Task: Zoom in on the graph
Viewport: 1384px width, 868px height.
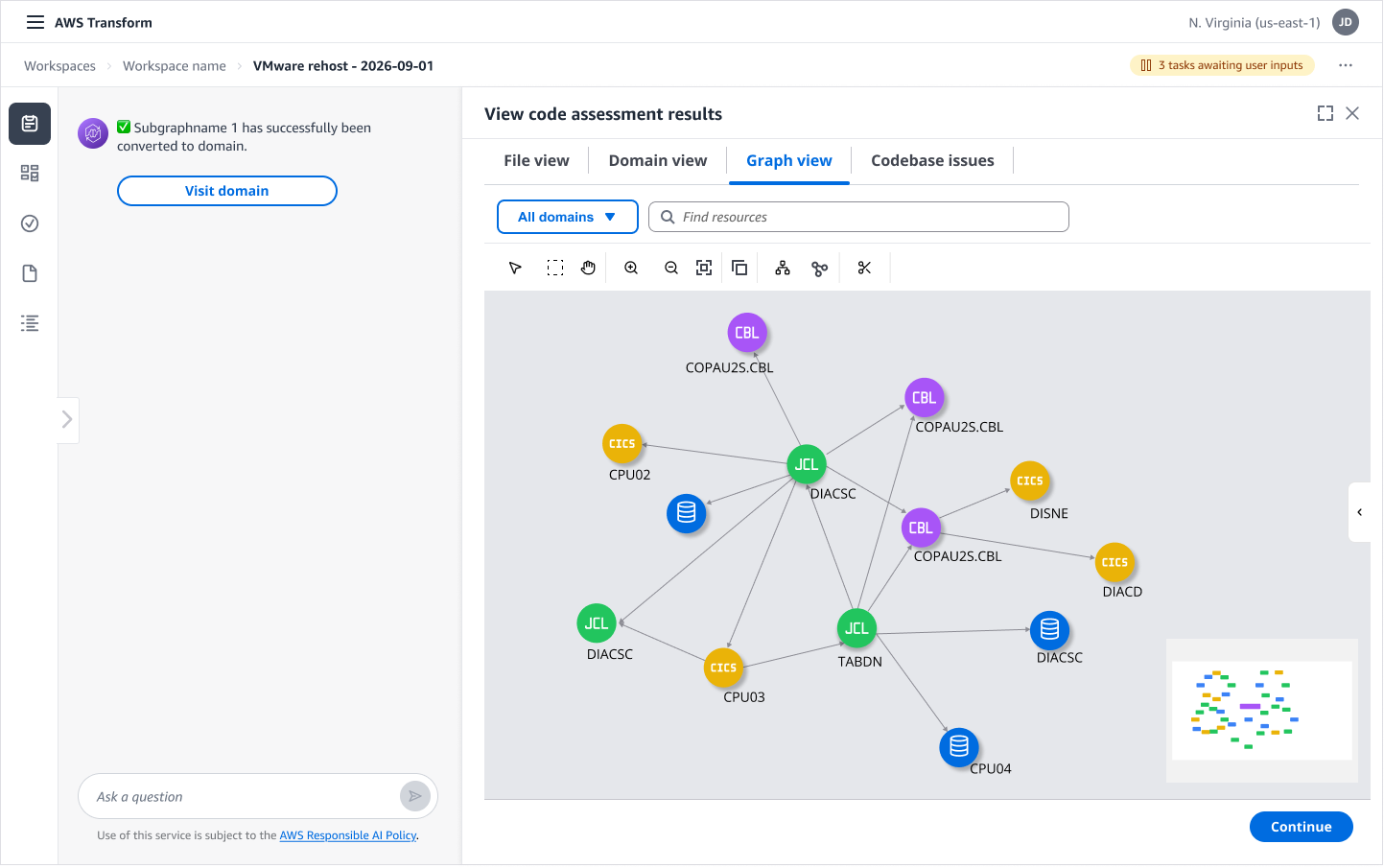Action: pos(631,269)
